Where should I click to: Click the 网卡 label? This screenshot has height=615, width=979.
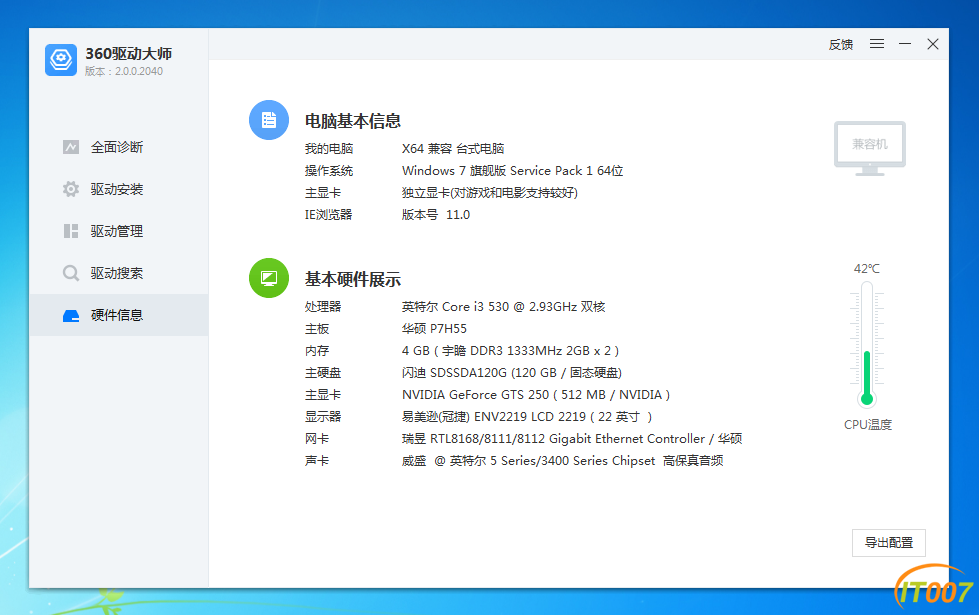(317, 439)
